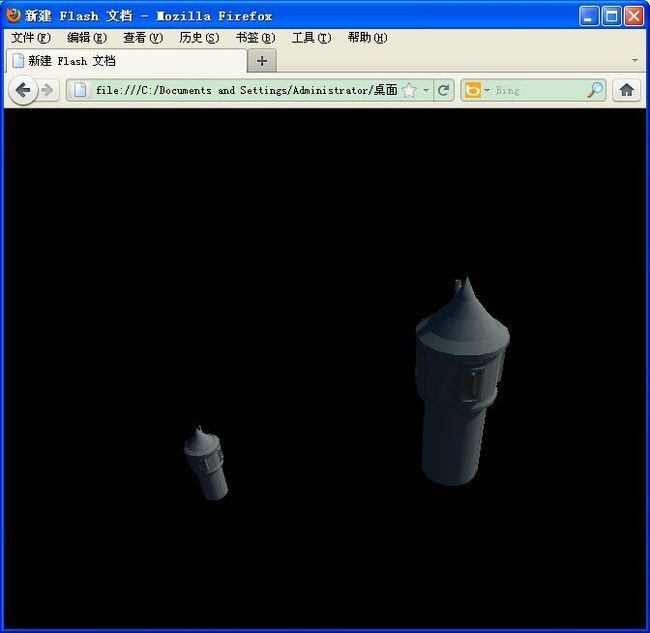
Task: Open the 编辑(E) menu
Action: 87,38
